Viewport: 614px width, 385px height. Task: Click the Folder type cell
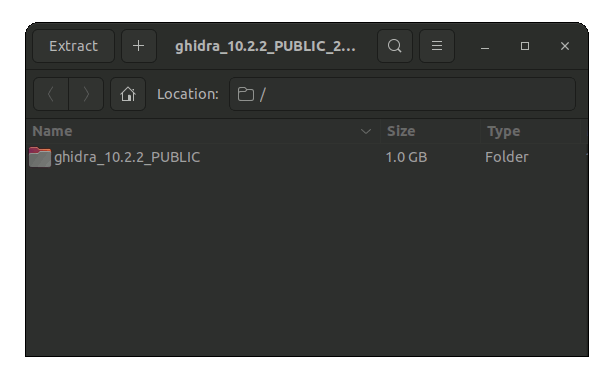click(x=507, y=157)
